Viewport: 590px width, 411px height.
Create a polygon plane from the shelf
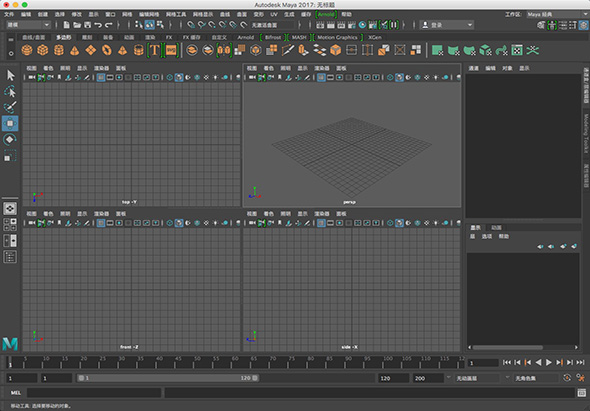(x=91, y=50)
